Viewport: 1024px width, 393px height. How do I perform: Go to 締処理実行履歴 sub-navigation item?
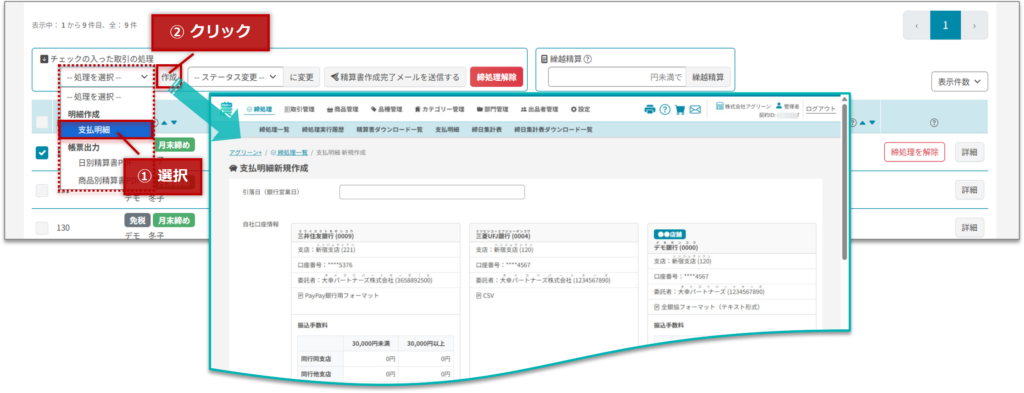click(323, 129)
